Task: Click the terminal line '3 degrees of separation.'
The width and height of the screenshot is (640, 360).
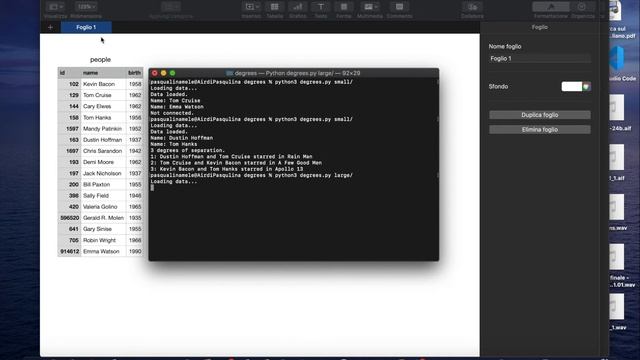Action: tap(187, 150)
